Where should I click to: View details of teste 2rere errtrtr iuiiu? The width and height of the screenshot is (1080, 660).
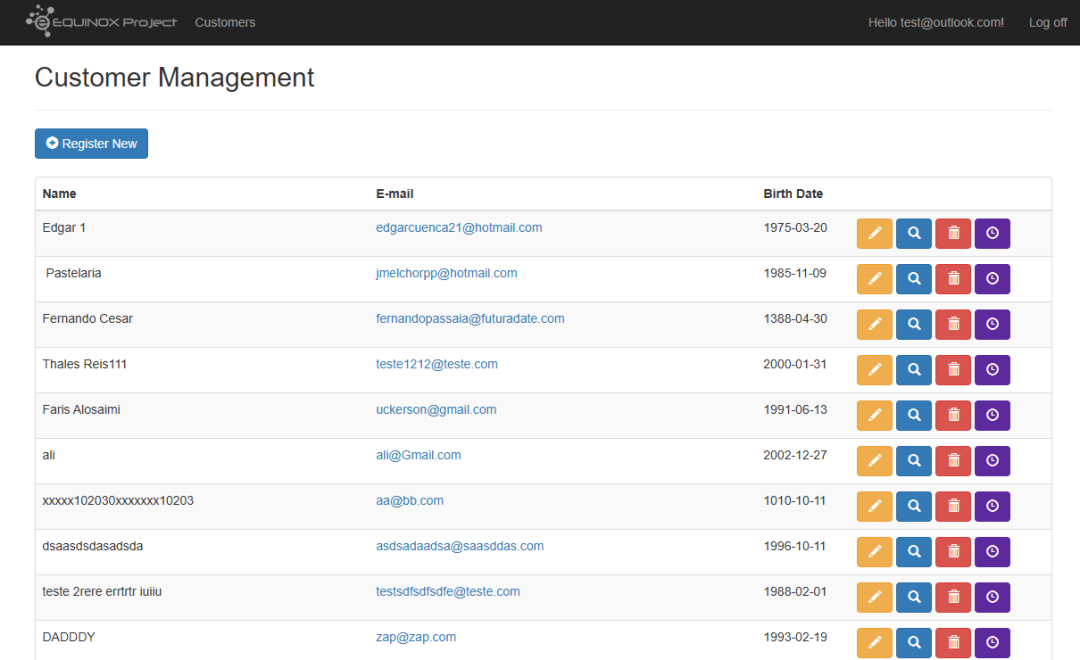(x=913, y=597)
